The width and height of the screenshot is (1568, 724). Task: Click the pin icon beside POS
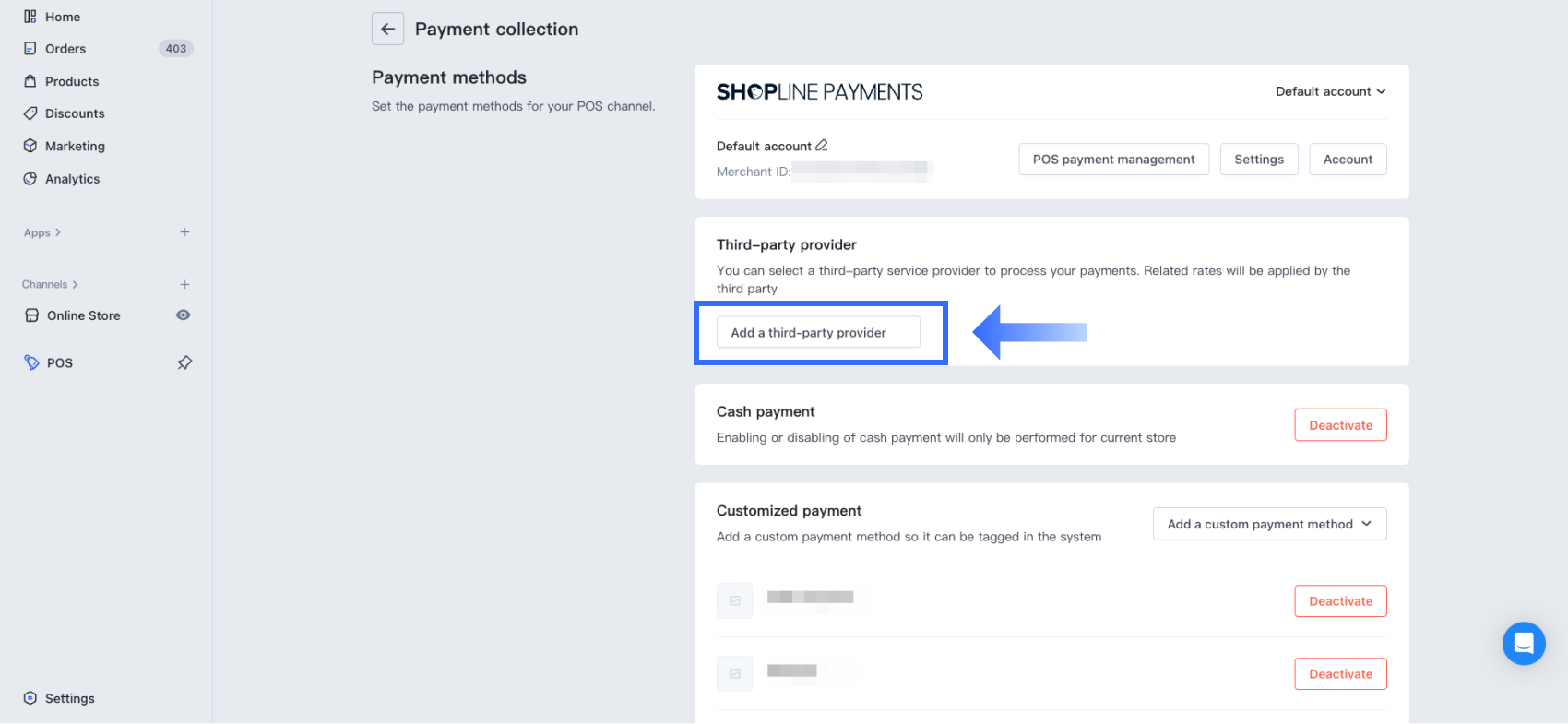pos(184,362)
